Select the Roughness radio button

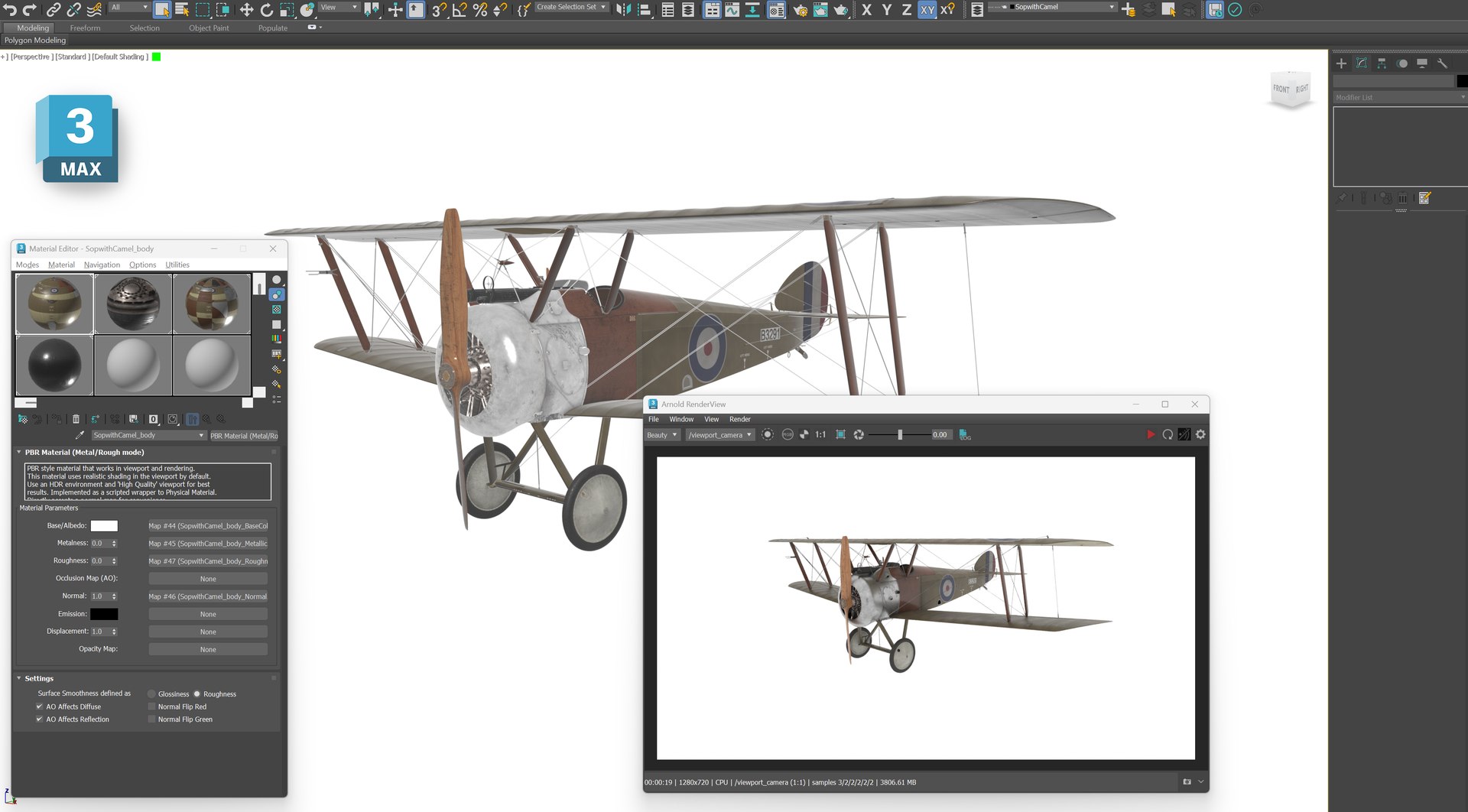(x=196, y=694)
